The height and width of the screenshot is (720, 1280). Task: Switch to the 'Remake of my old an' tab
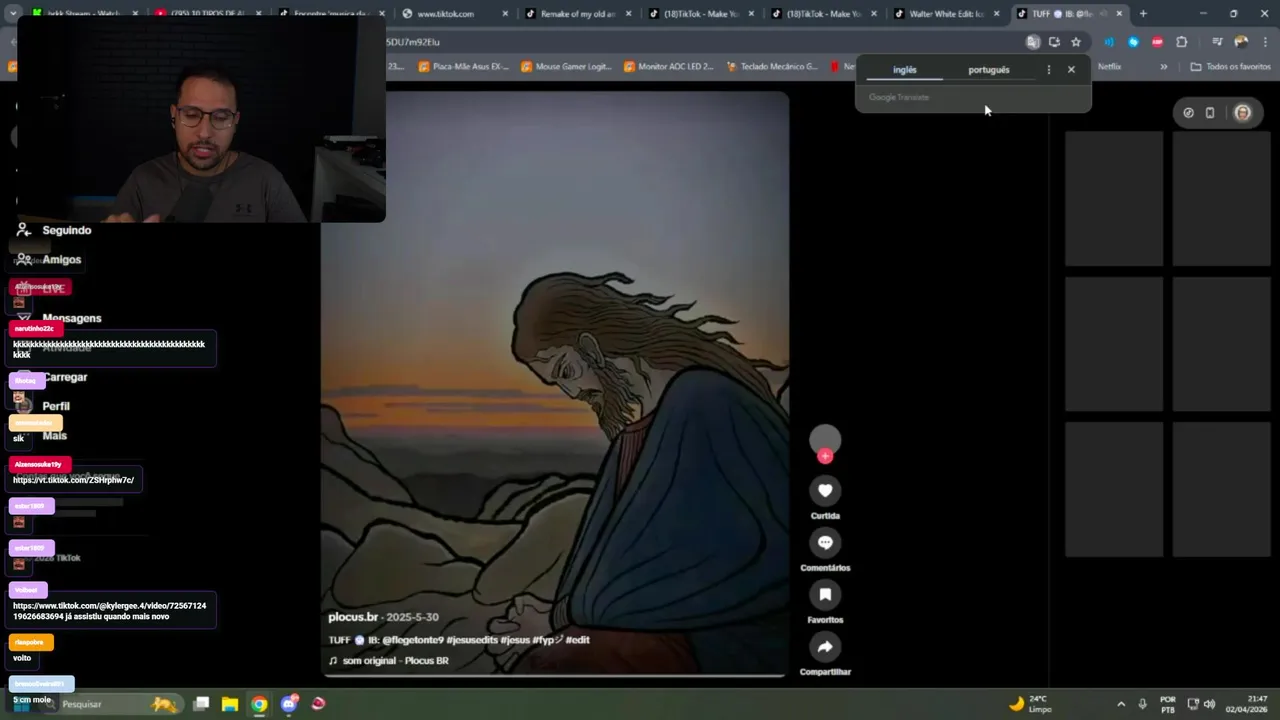tap(578, 14)
